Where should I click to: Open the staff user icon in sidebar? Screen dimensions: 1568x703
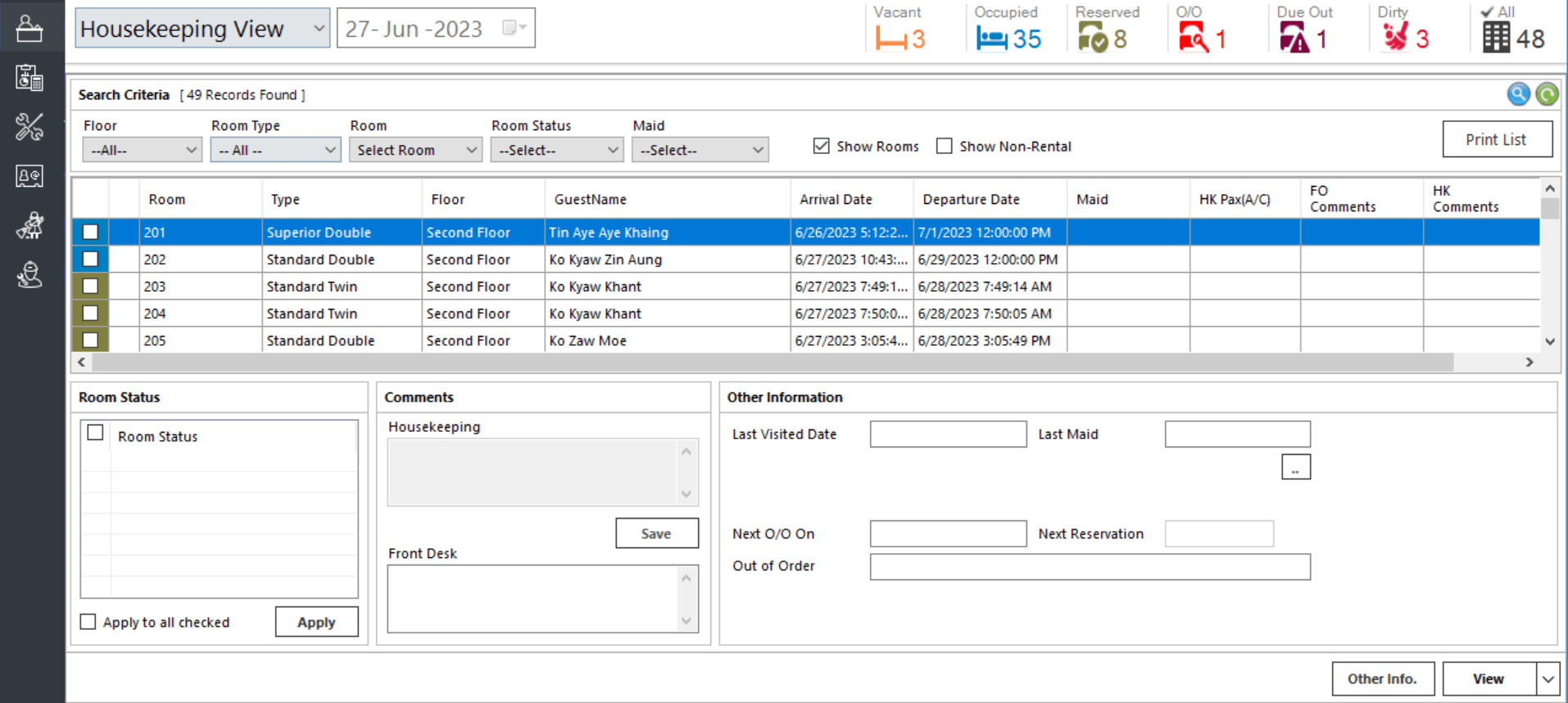[29, 274]
